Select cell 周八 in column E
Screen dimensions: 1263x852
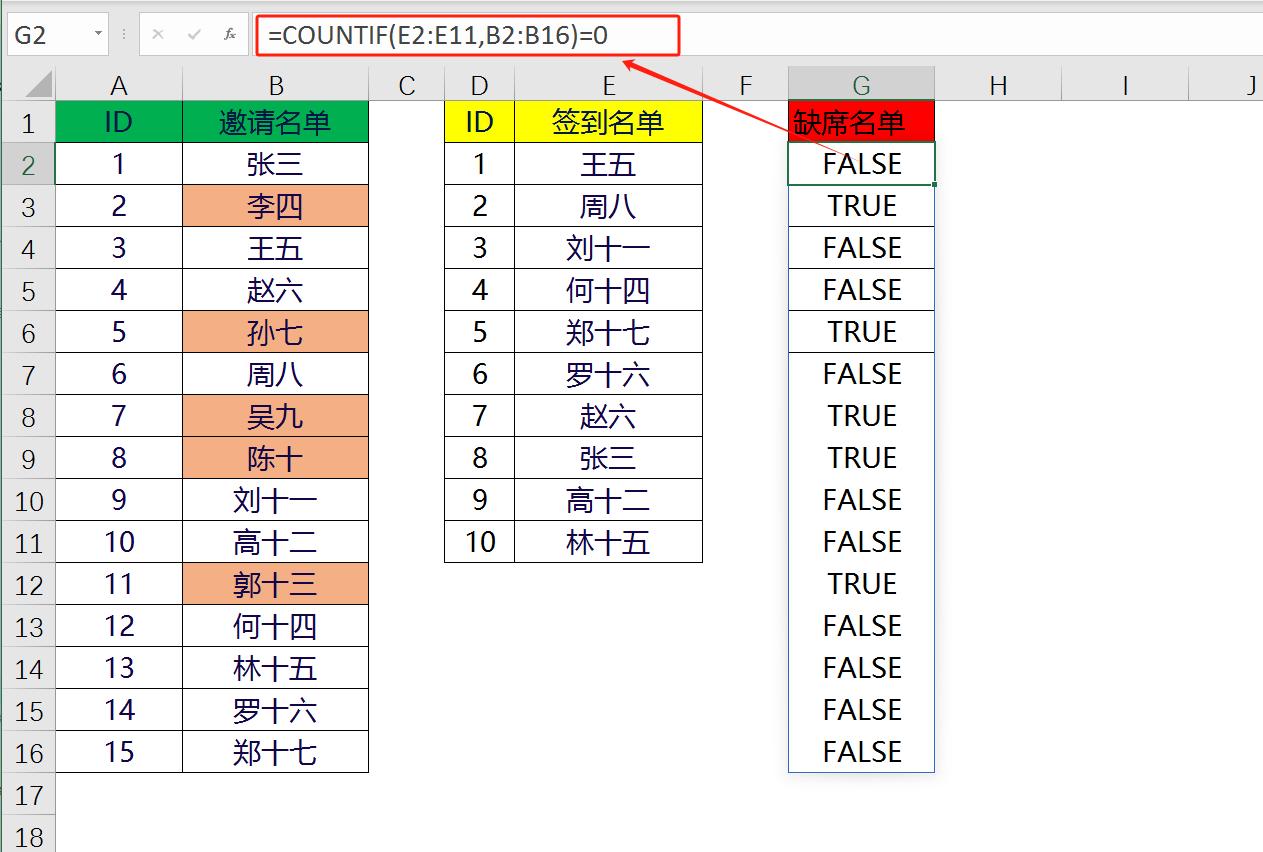pos(608,206)
